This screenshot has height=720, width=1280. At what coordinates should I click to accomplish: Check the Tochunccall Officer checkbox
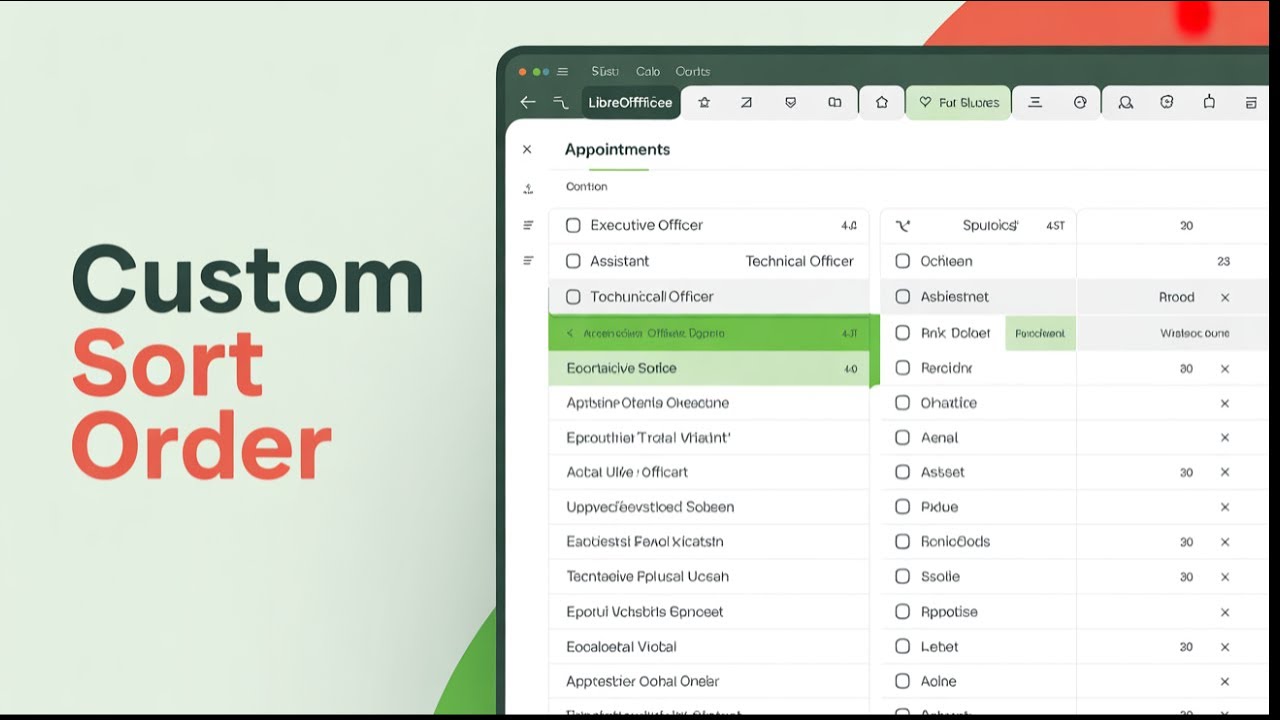[x=573, y=297]
